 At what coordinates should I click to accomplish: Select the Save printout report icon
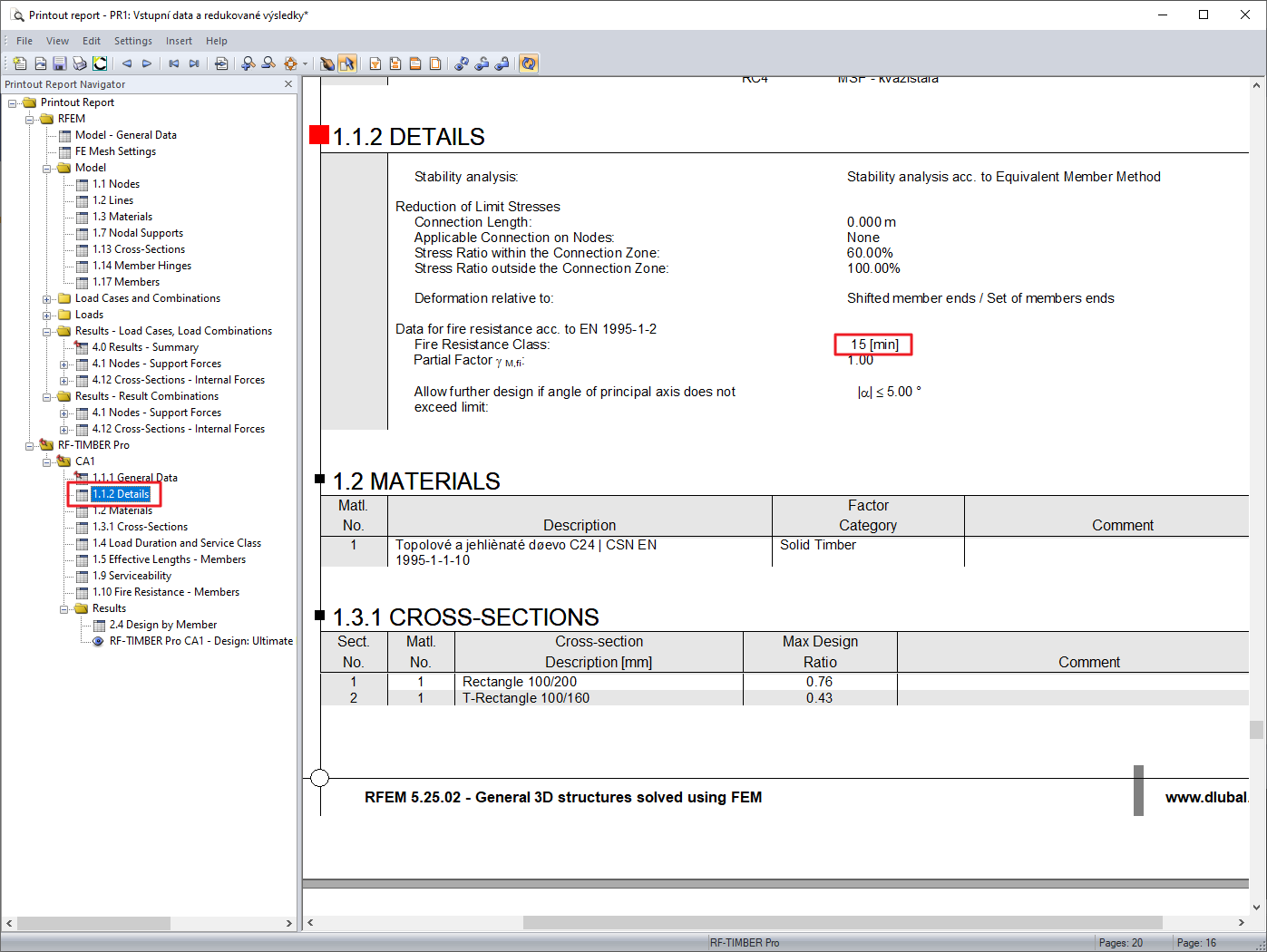(x=58, y=63)
